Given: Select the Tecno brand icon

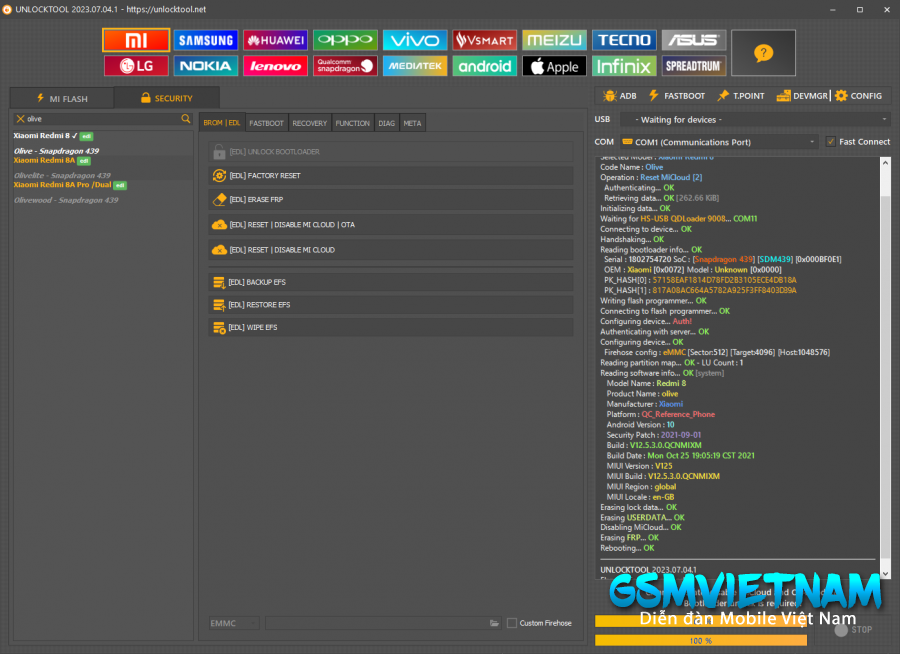Looking at the screenshot, I should coord(624,40).
